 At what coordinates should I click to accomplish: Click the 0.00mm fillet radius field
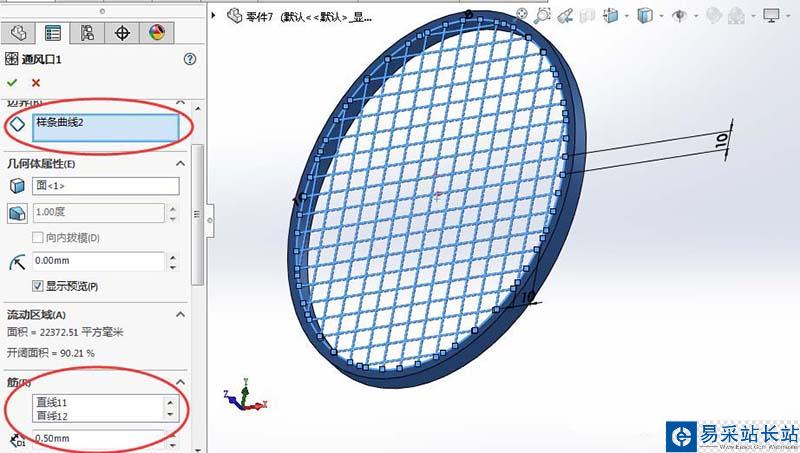98,261
